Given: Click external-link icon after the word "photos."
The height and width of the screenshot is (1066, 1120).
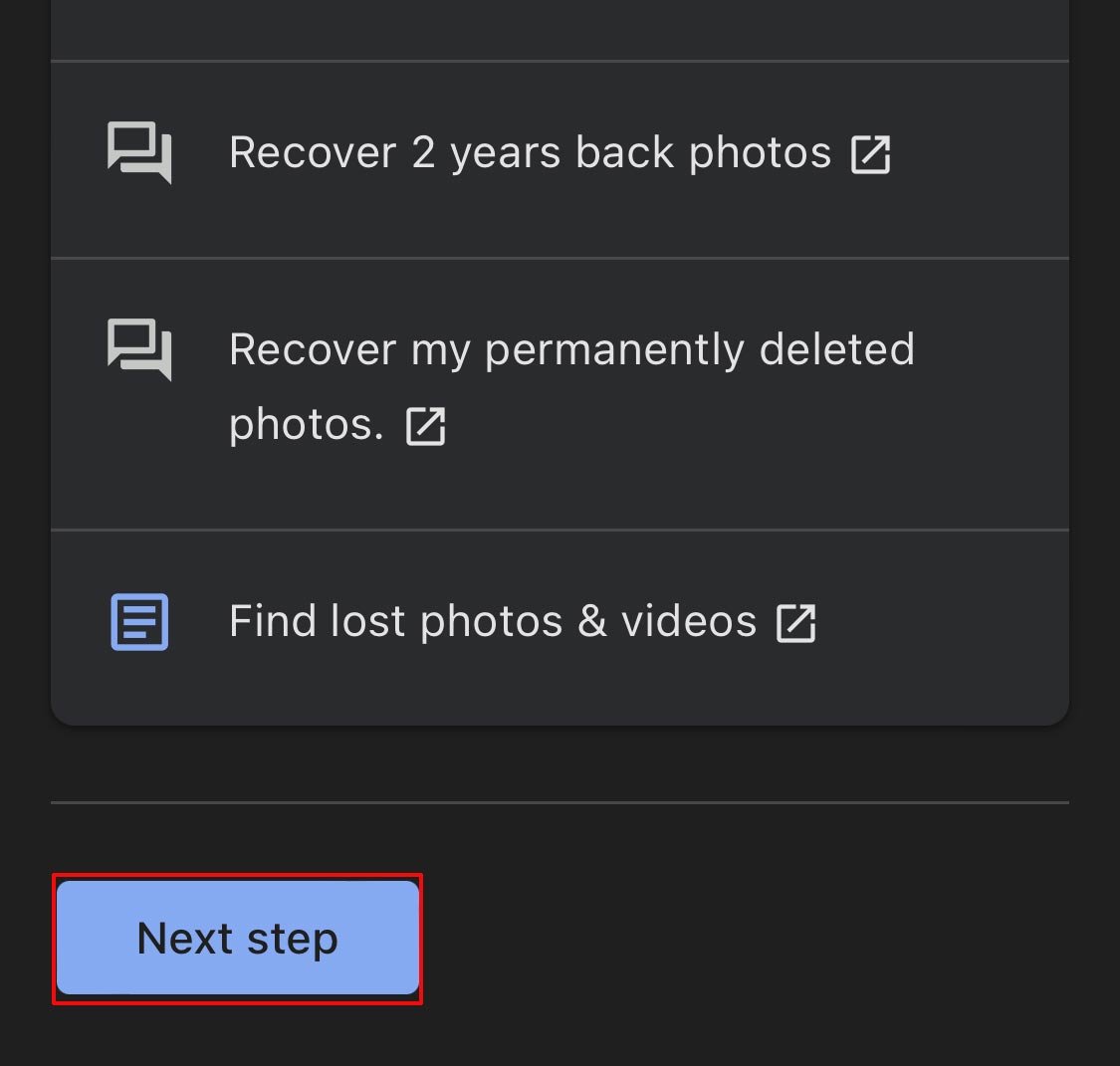Looking at the screenshot, I should (x=426, y=426).
